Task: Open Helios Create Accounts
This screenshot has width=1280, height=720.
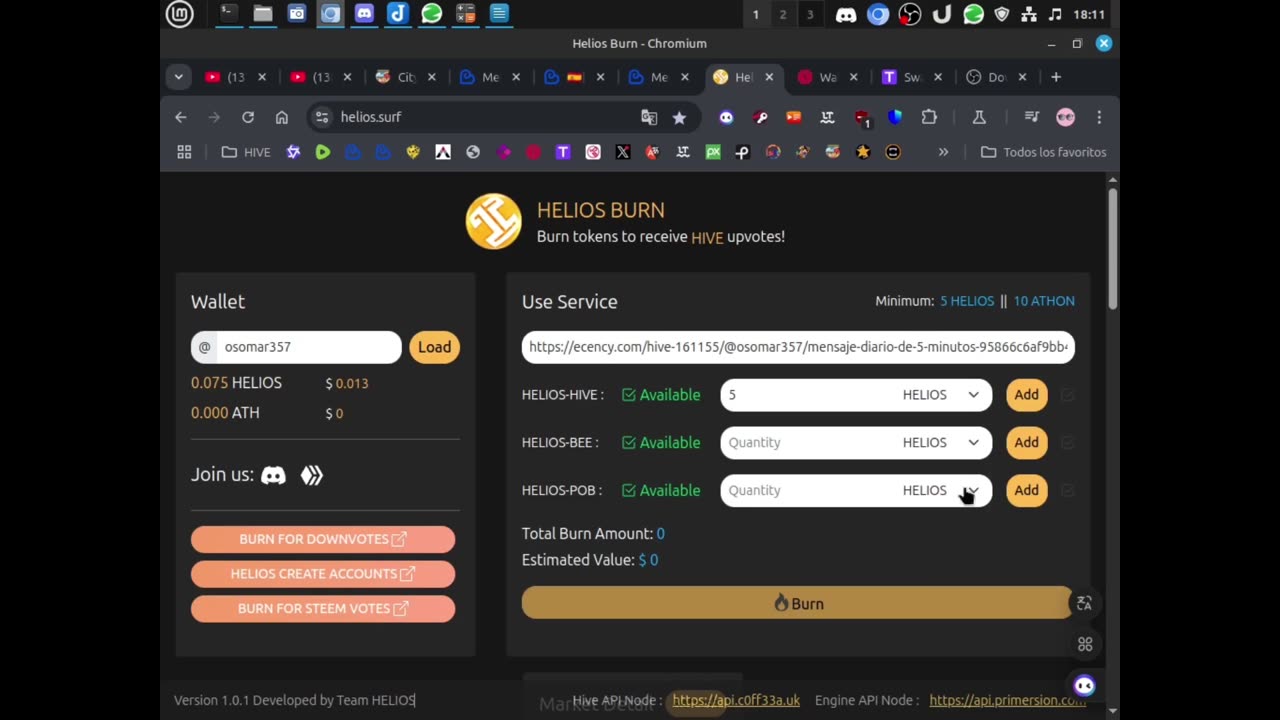Action: point(323,574)
